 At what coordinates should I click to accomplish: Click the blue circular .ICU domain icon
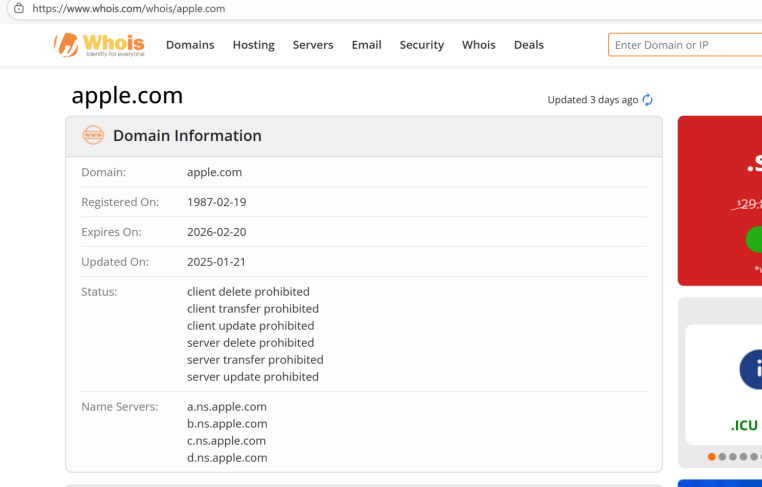750,369
